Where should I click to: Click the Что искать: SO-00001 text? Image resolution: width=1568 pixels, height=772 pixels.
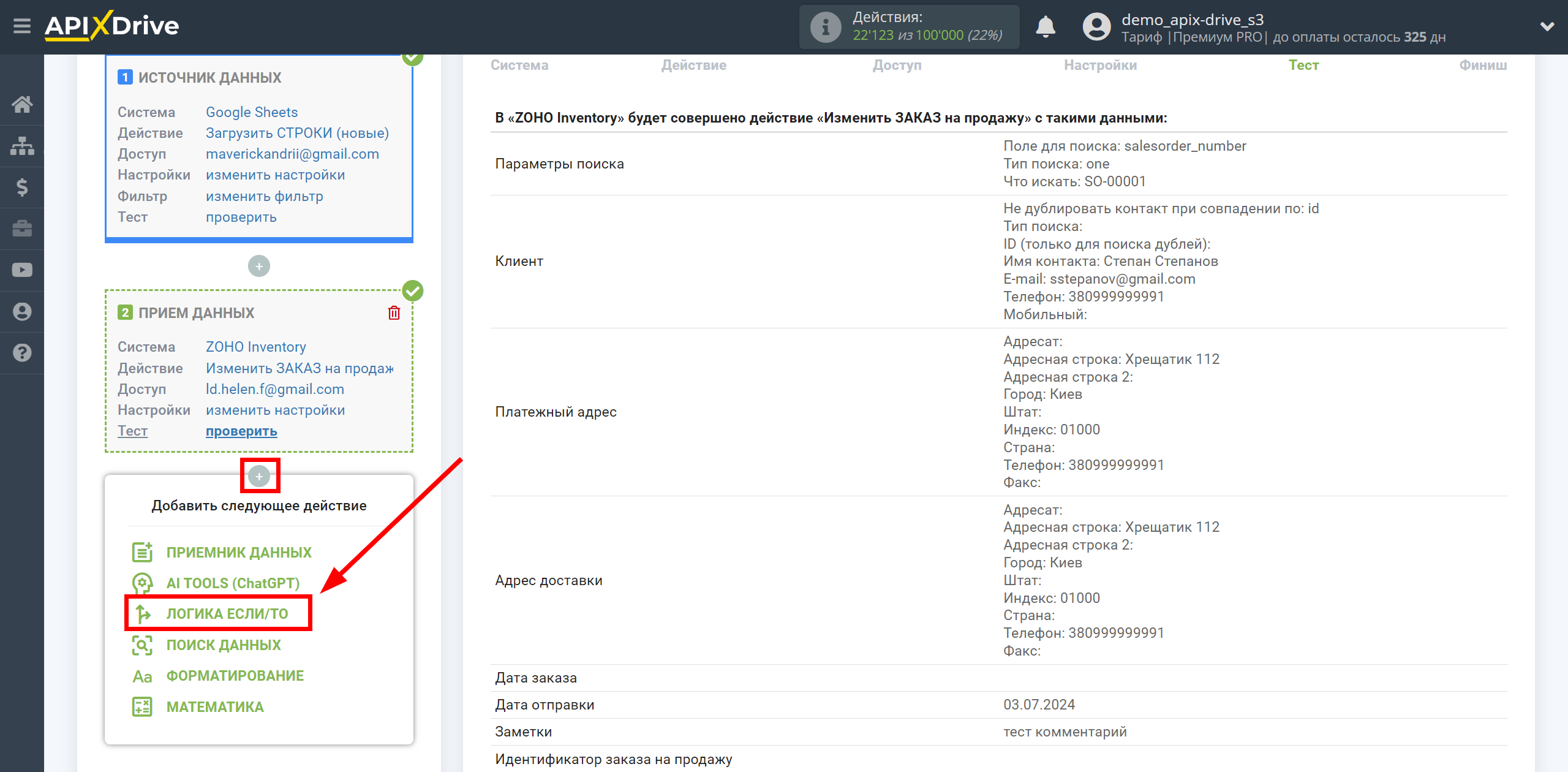tap(1074, 181)
